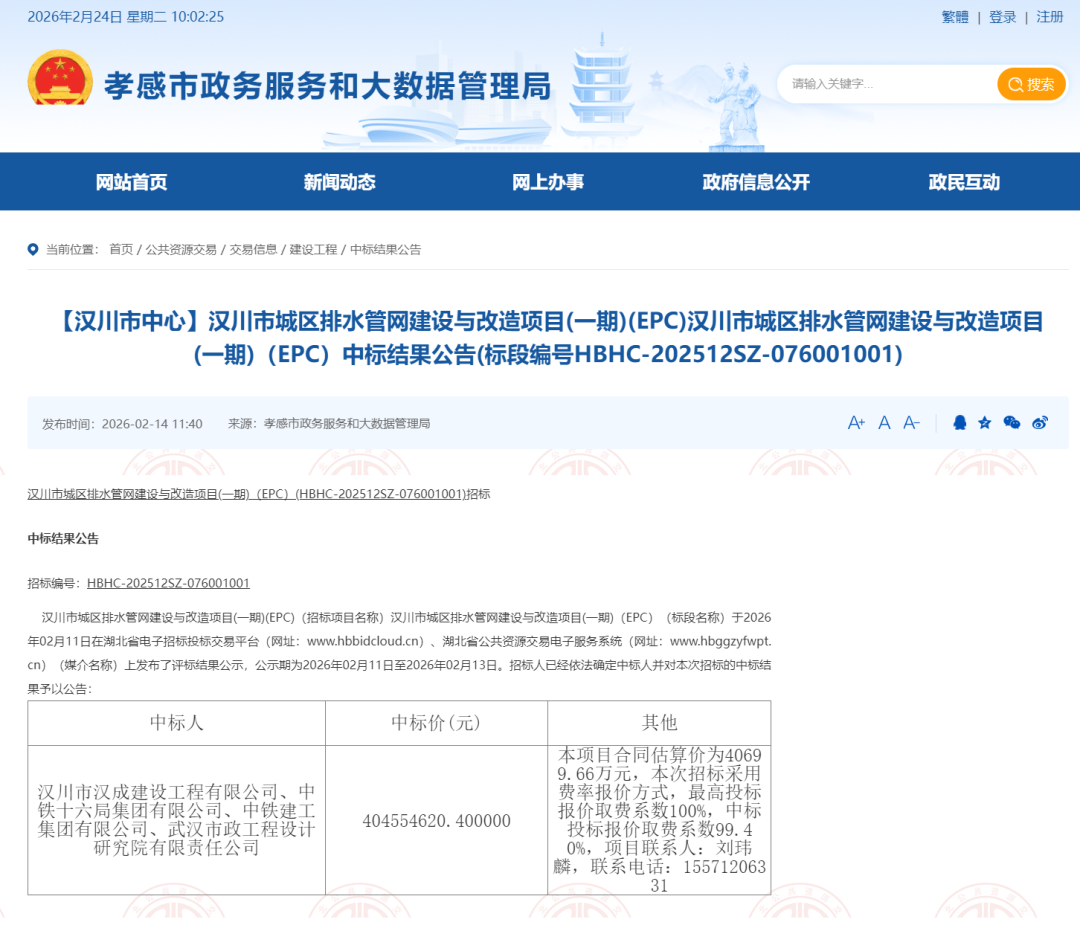Share to Qzone using the star icon
This screenshot has width=1080, height=928.
pyautogui.click(x=985, y=423)
